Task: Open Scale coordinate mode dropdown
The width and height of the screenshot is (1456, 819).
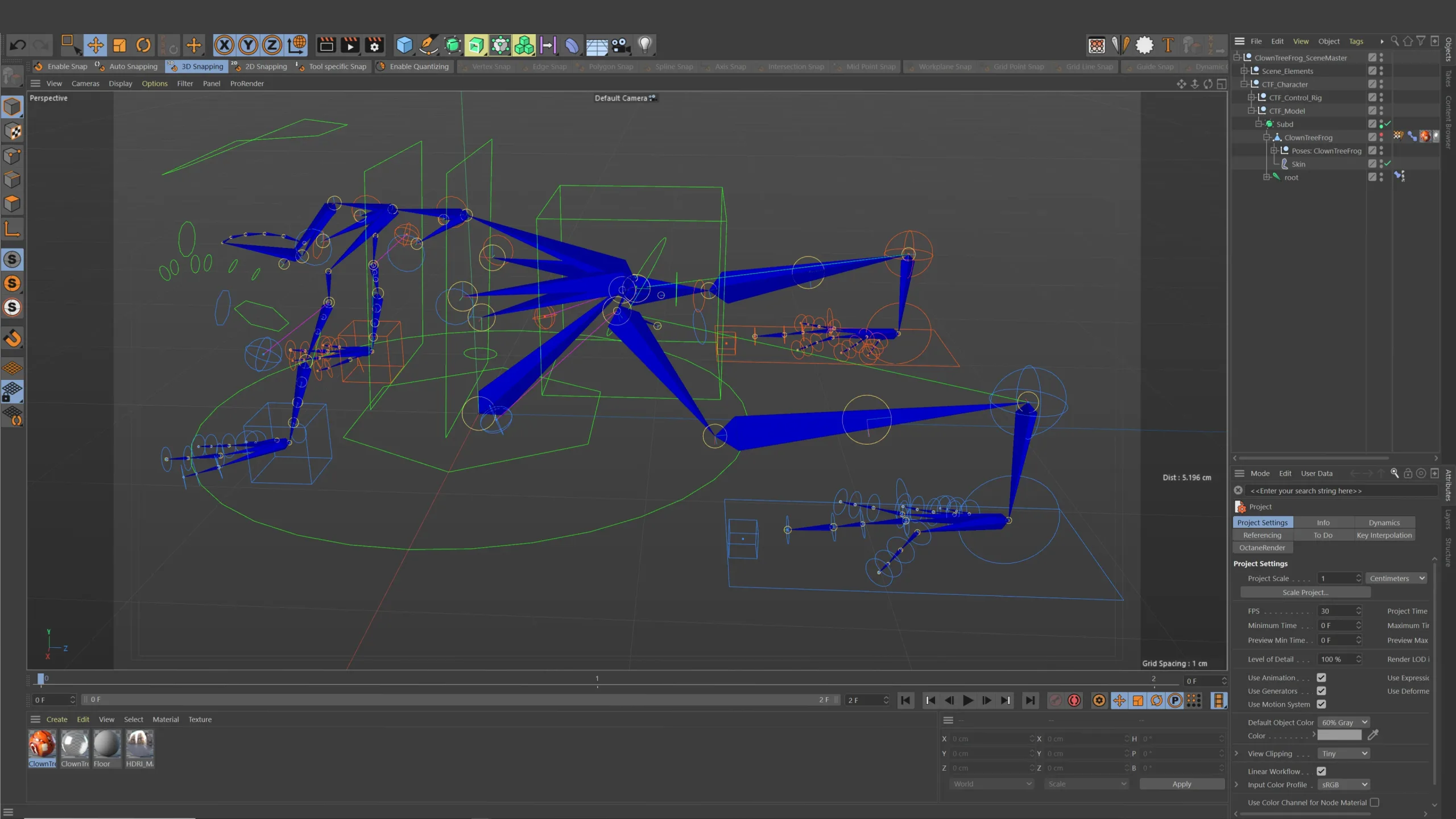Action: (1086, 784)
